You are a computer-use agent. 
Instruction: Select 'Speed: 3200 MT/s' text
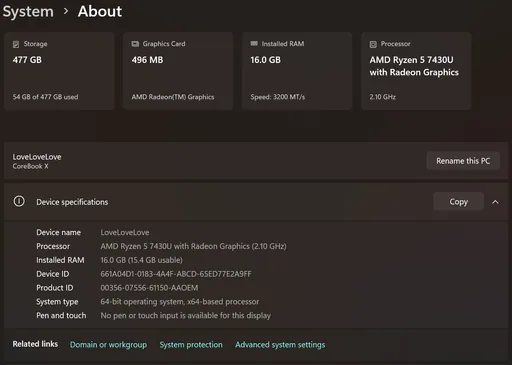click(278, 97)
